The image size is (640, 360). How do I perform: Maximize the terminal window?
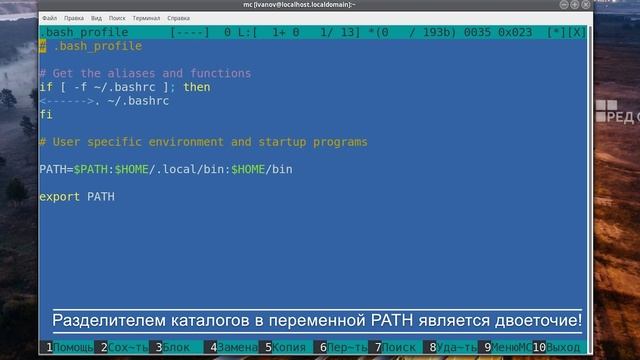575,4
